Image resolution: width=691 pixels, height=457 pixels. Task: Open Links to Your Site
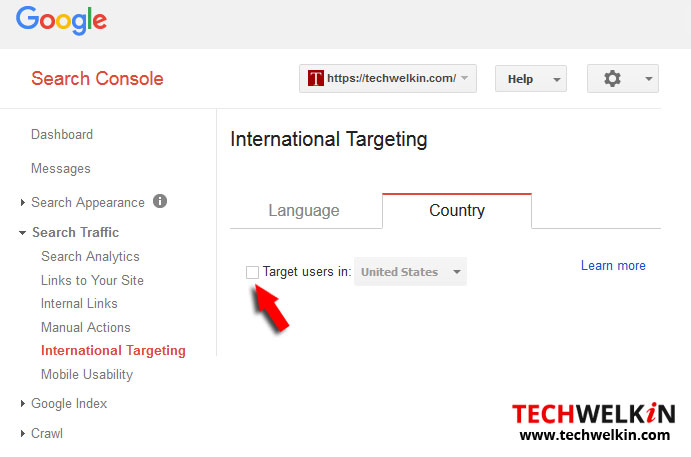click(x=93, y=280)
